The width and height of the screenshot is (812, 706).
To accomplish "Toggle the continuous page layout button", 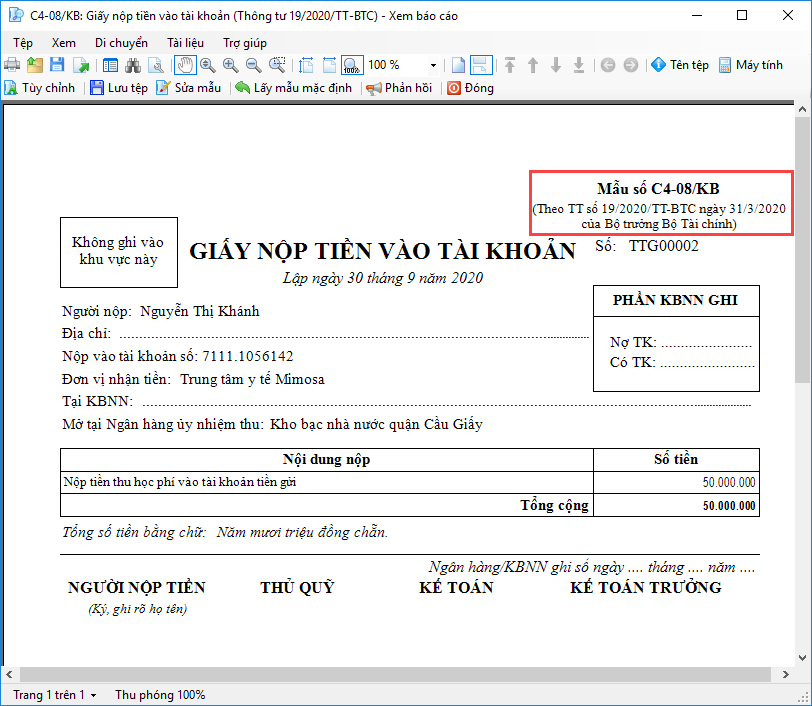I will [480, 65].
